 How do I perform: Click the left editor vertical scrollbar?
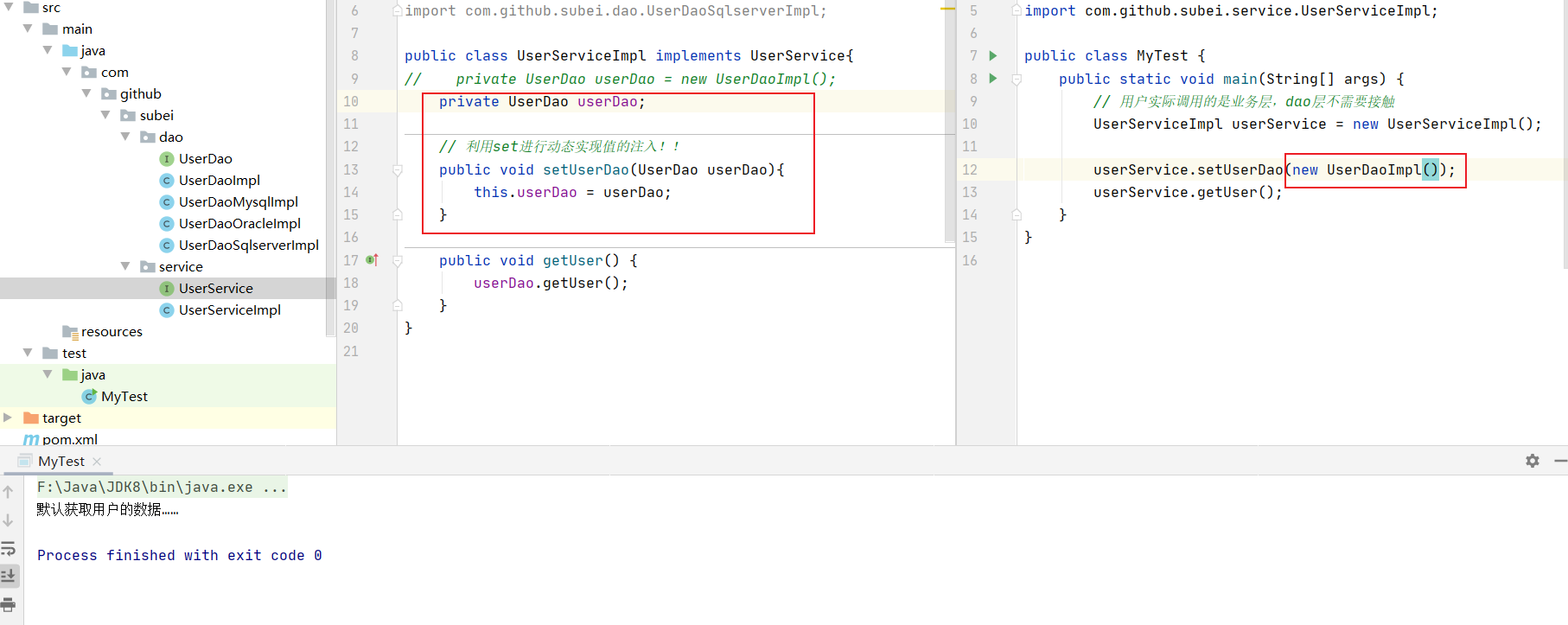pos(950,130)
